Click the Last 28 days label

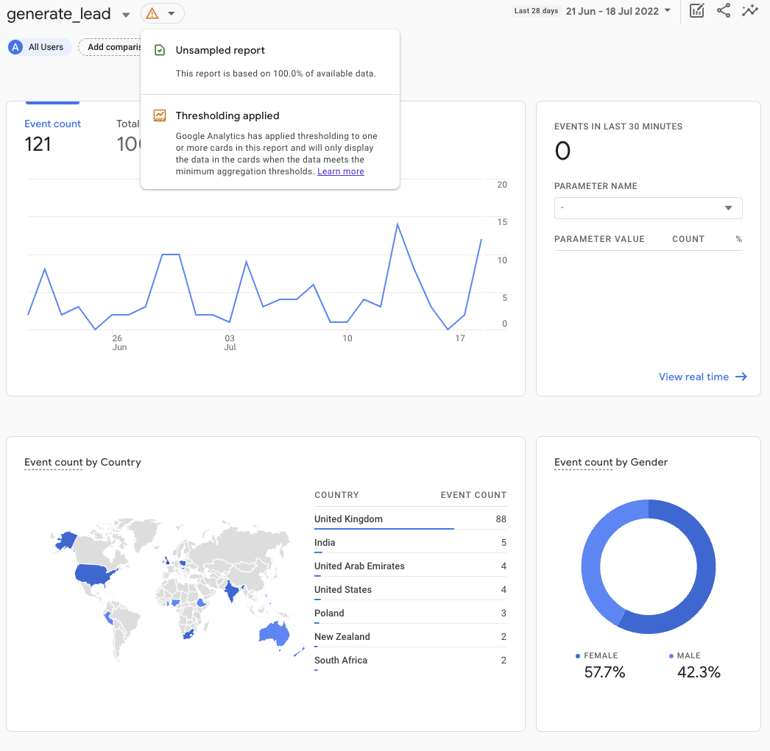pos(536,11)
